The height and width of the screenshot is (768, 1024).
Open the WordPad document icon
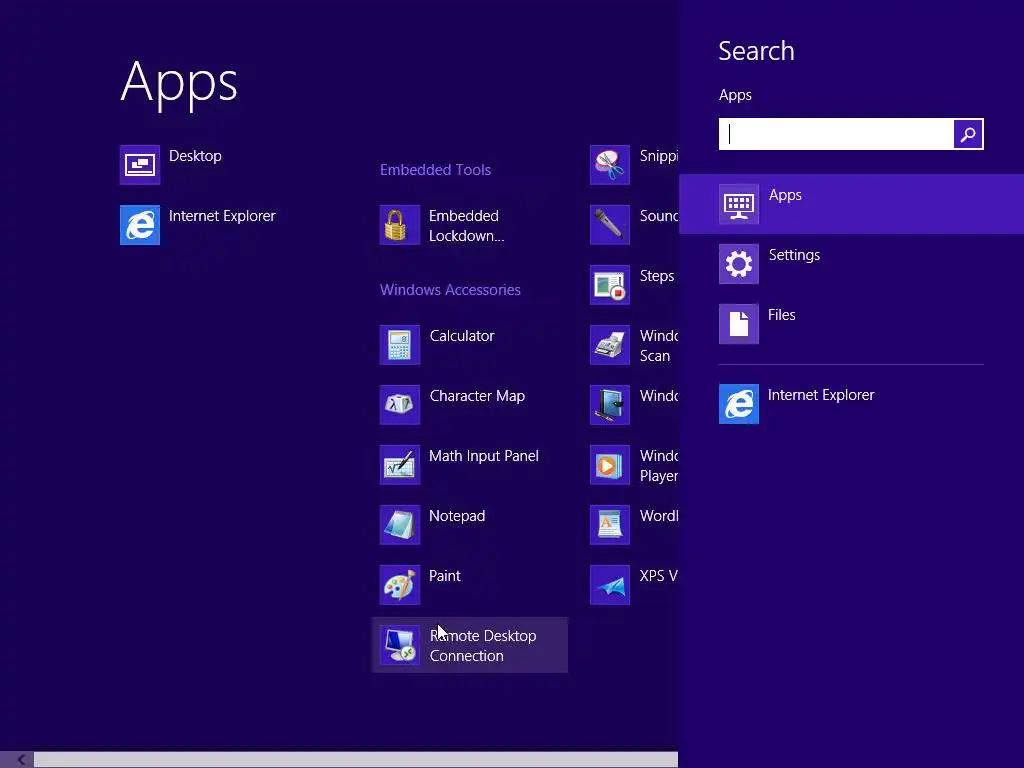[x=610, y=525]
